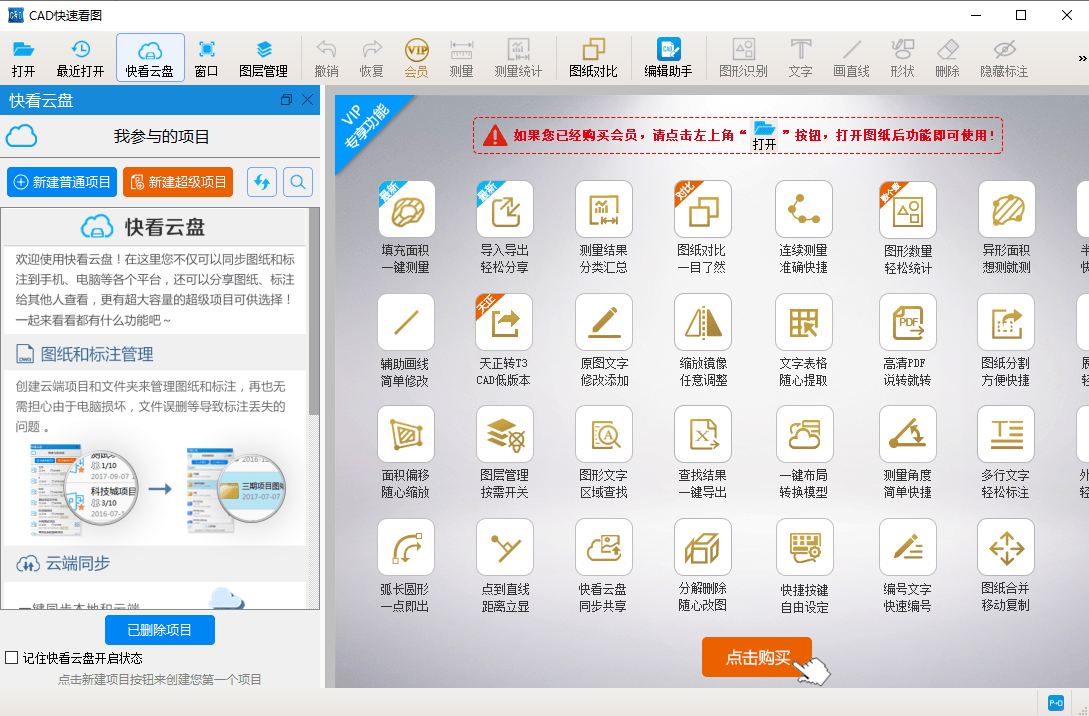
Task: Expand the toolbar overflow chevron
Action: pyautogui.click(x=1081, y=58)
